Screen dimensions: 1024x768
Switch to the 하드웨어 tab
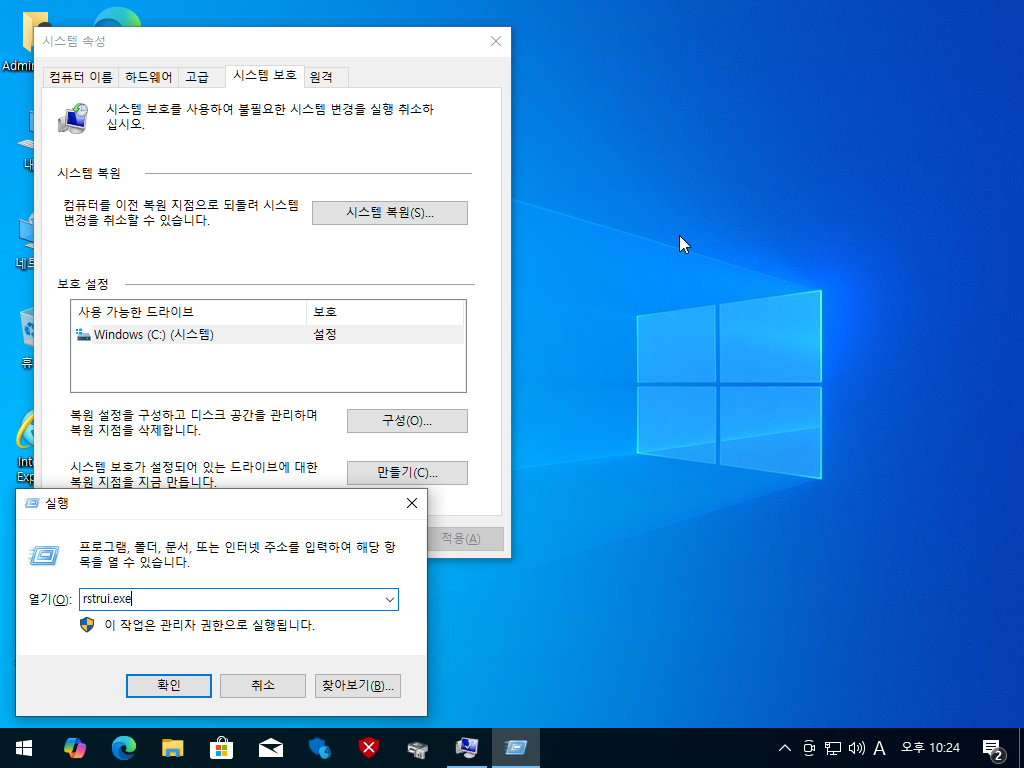(148, 77)
